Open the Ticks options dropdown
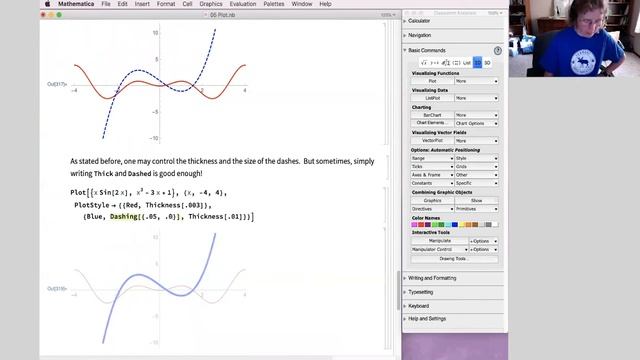Image resolution: width=640 pixels, height=360 pixels. 432,167
